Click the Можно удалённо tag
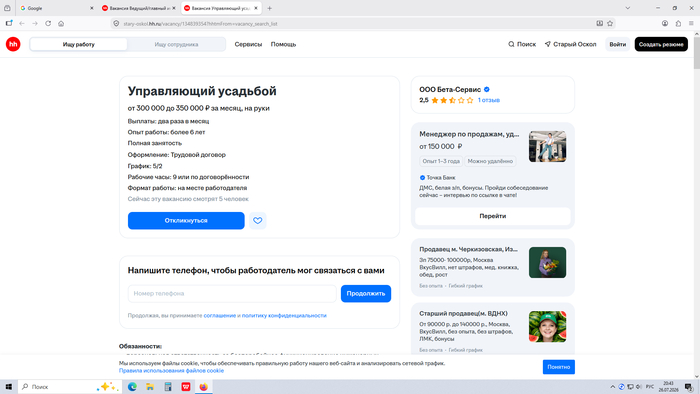The height and width of the screenshot is (394, 700). click(x=490, y=161)
